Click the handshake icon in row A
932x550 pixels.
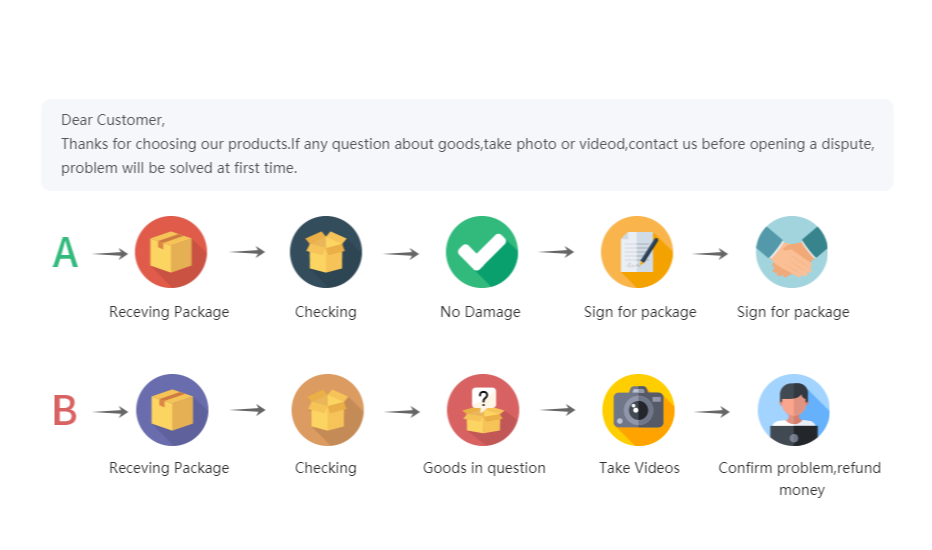click(x=792, y=252)
